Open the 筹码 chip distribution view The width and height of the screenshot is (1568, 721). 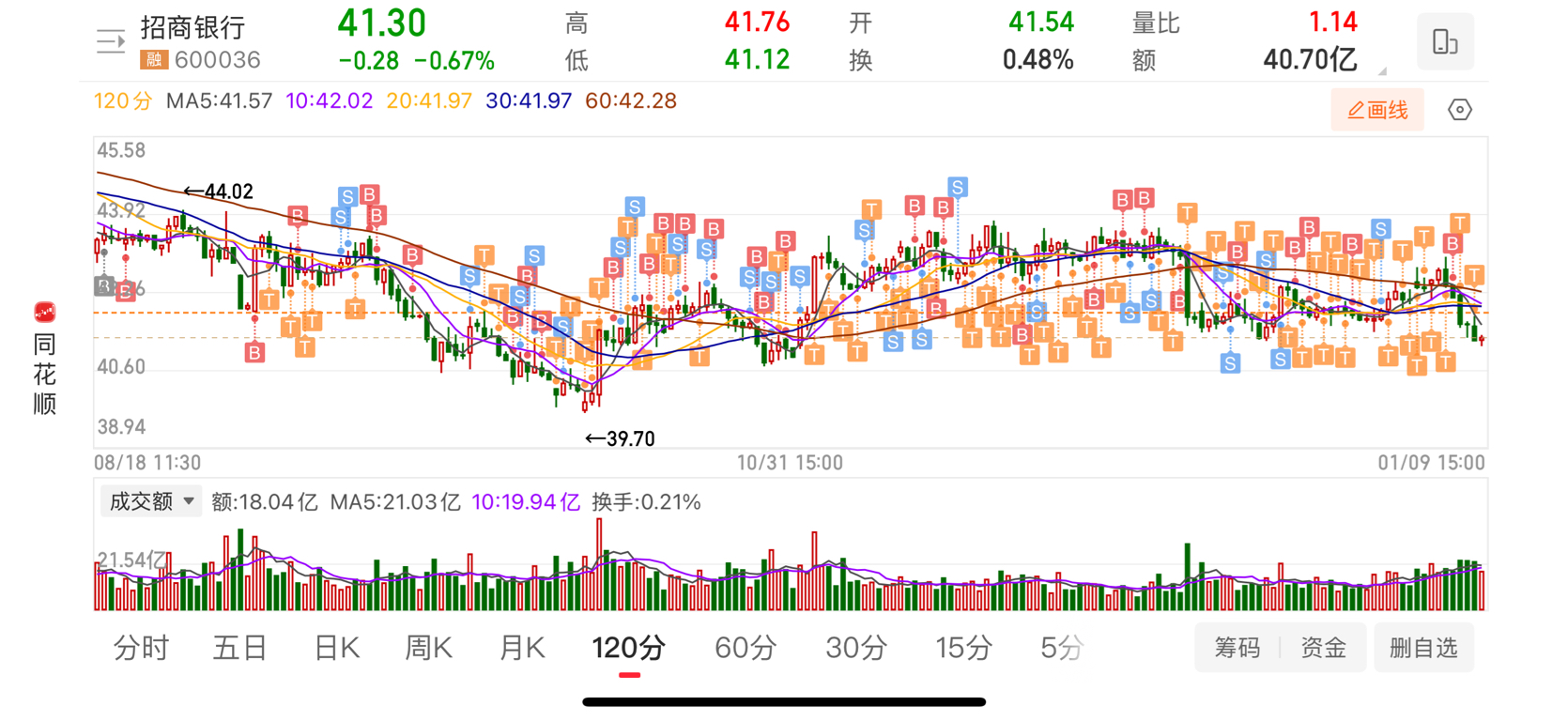[1237, 648]
